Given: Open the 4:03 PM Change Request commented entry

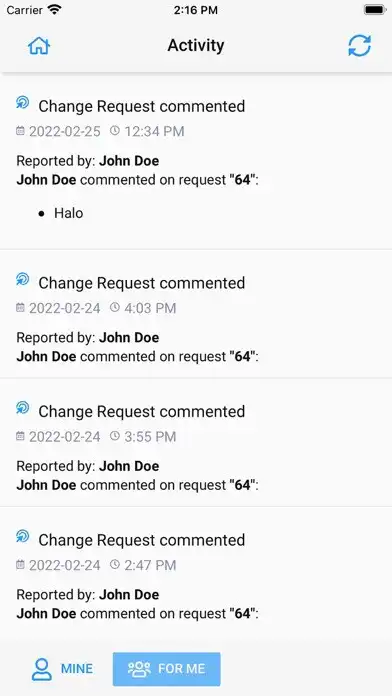Looking at the screenshot, I should (x=196, y=314).
